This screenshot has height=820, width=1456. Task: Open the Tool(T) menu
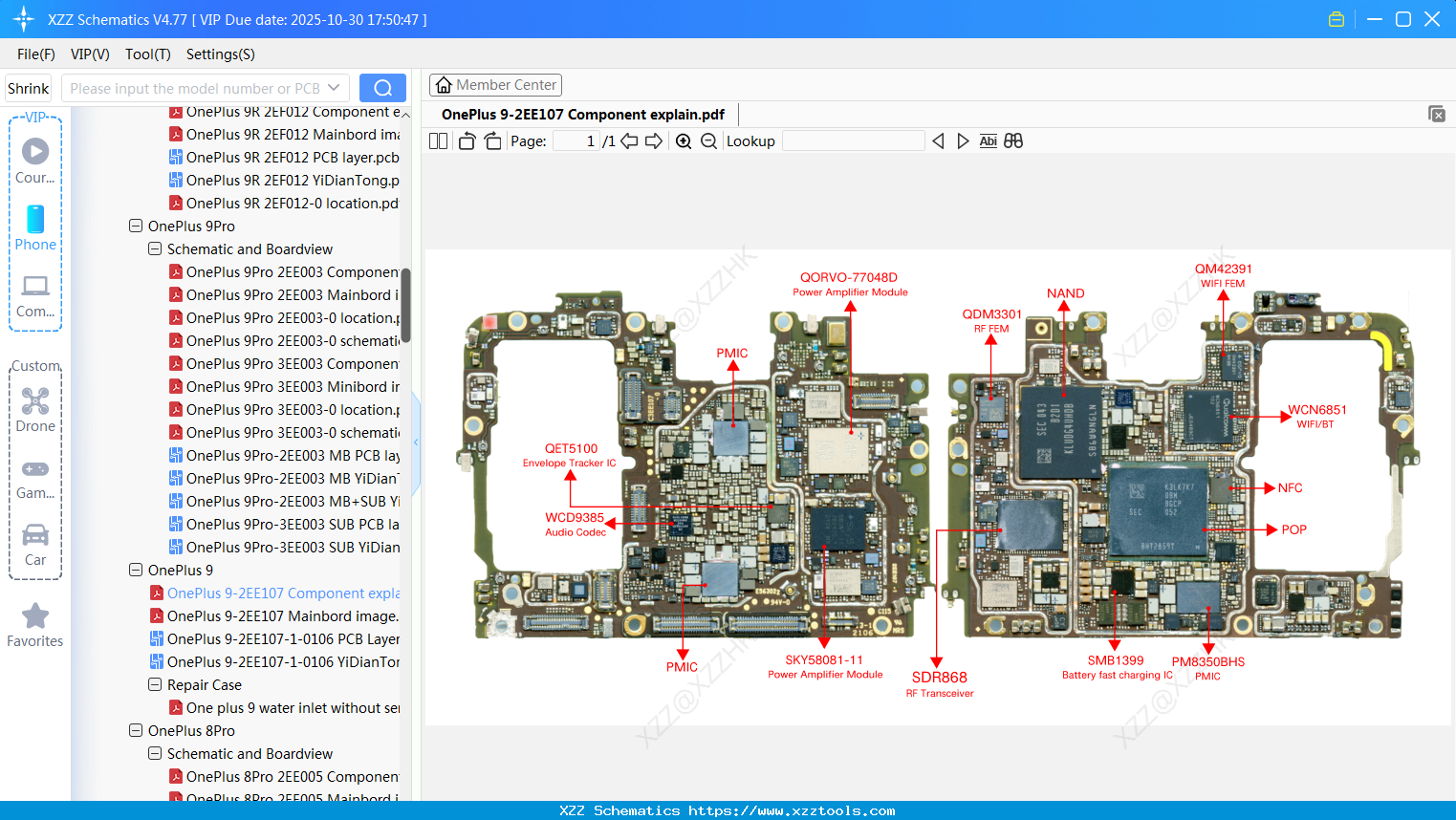tap(147, 54)
